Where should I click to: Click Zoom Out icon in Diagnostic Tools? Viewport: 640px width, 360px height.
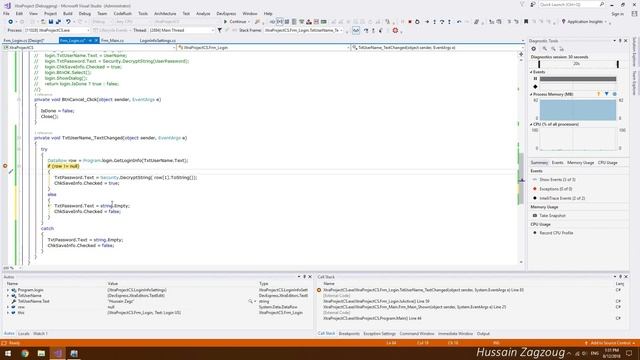pos(553,49)
